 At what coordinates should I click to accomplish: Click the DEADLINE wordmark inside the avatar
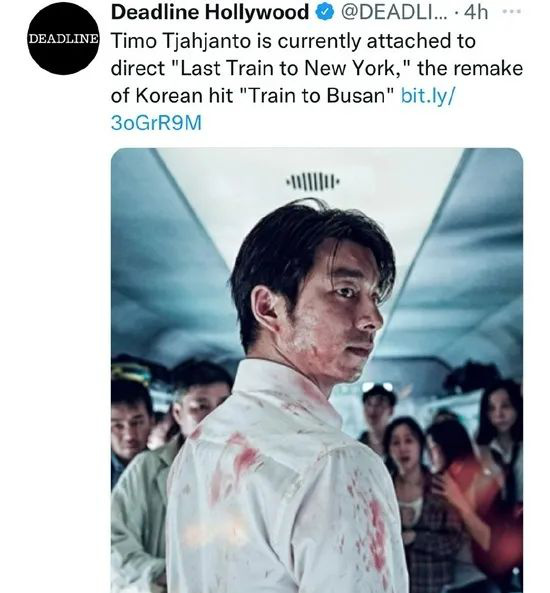[63, 39]
